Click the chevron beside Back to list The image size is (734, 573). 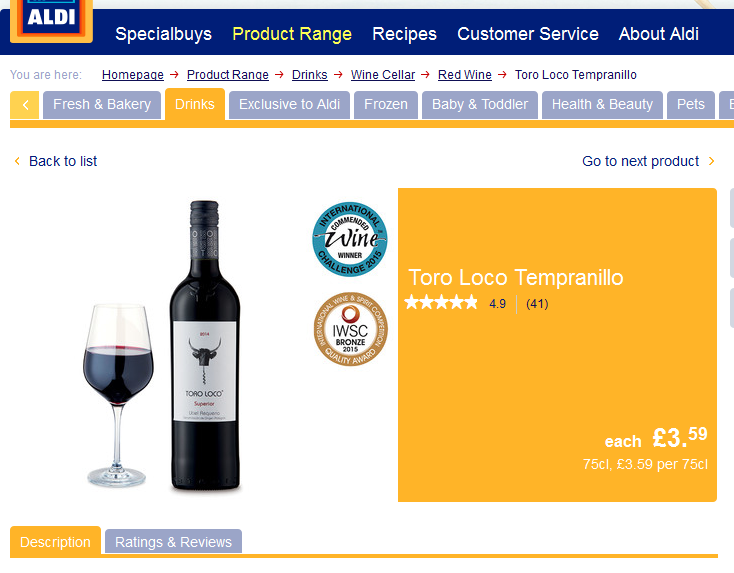click(x=17, y=161)
